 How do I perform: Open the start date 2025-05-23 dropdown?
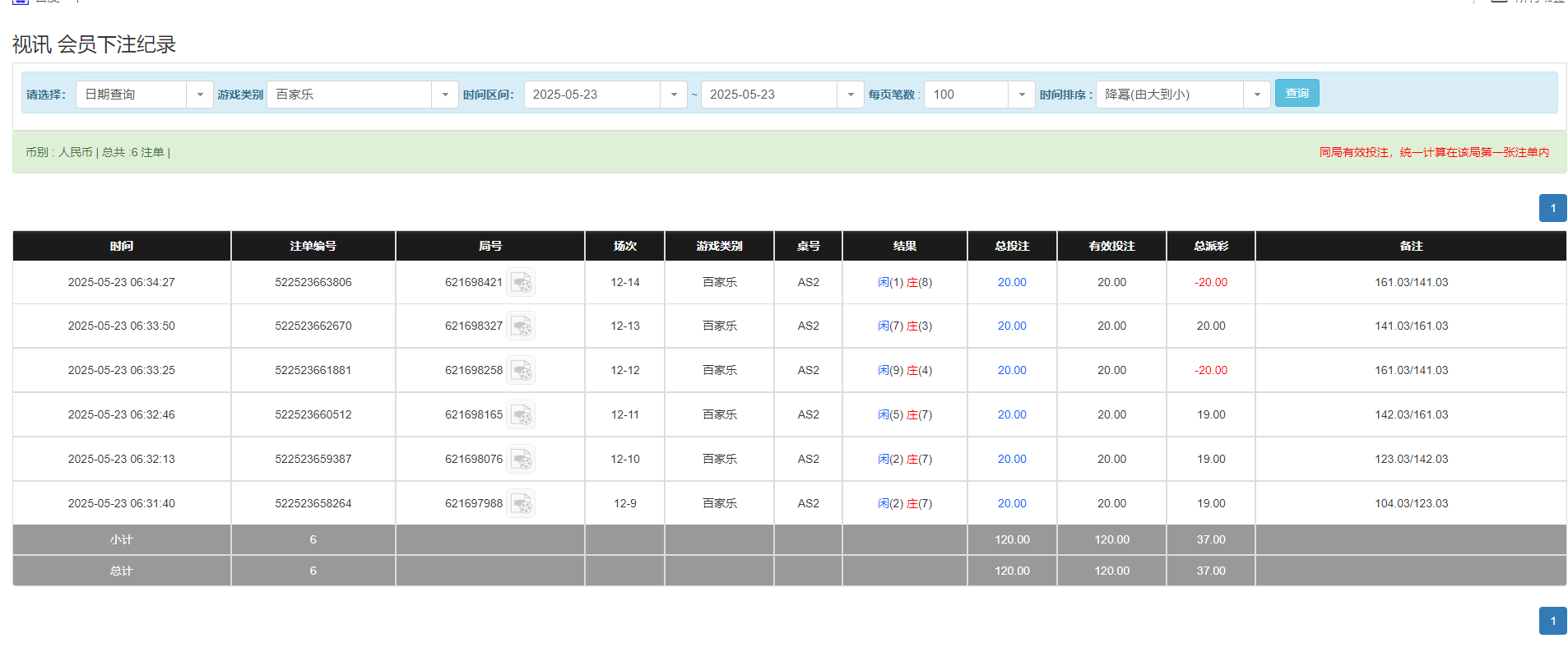pyautogui.click(x=673, y=95)
